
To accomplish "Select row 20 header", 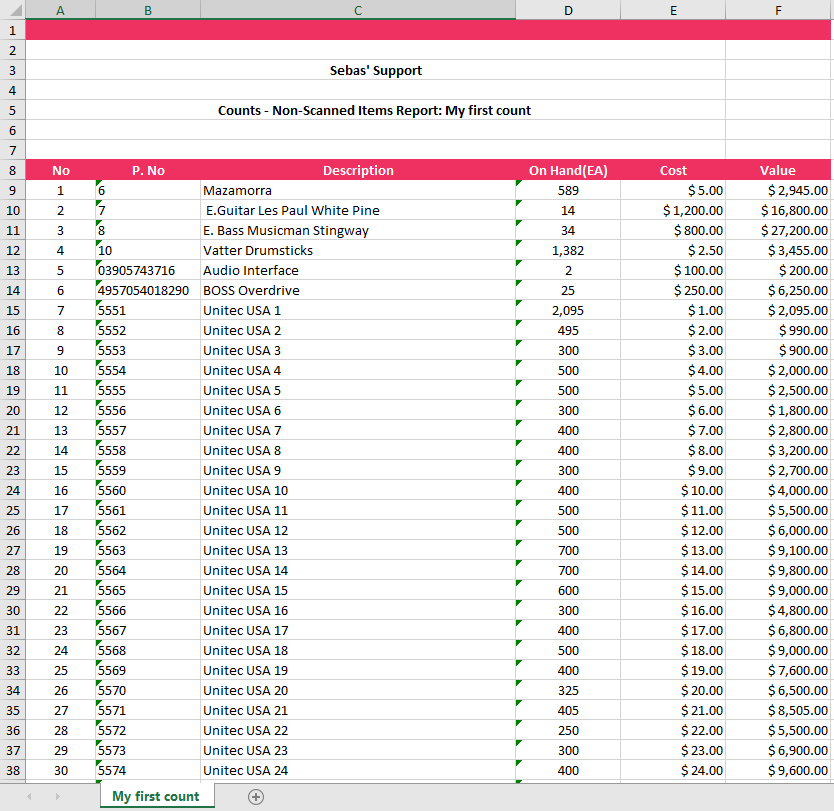I will (13, 411).
